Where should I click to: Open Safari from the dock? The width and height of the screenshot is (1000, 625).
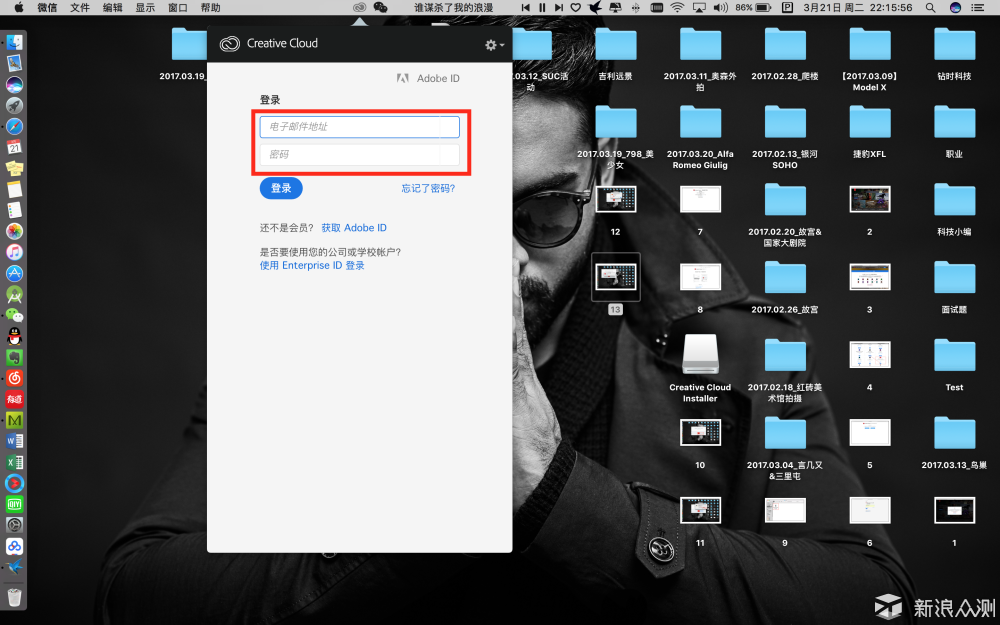point(14,126)
